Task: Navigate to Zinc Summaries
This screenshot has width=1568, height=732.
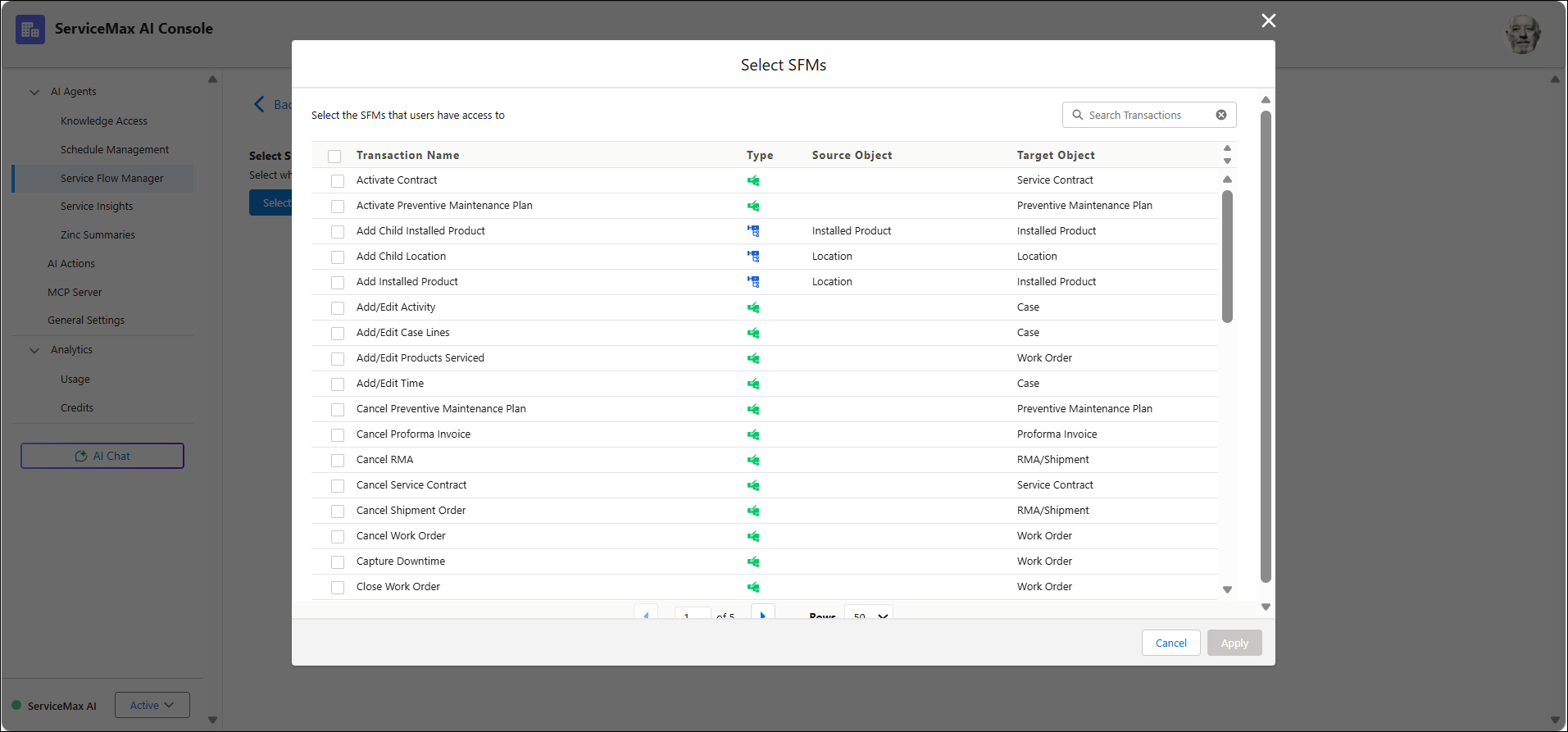Action: [98, 234]
